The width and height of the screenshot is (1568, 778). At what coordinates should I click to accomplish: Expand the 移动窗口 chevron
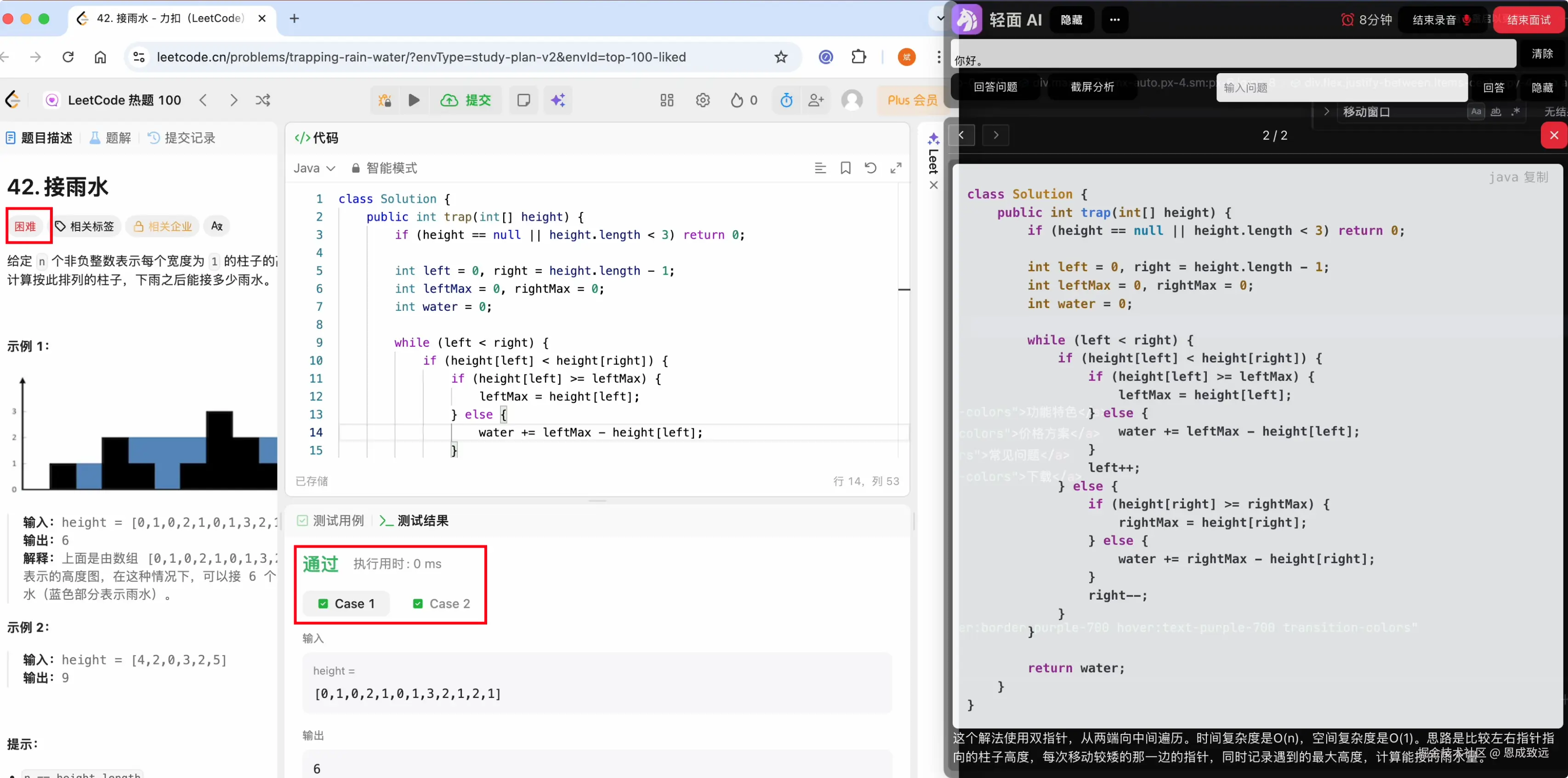(1327, 111)
